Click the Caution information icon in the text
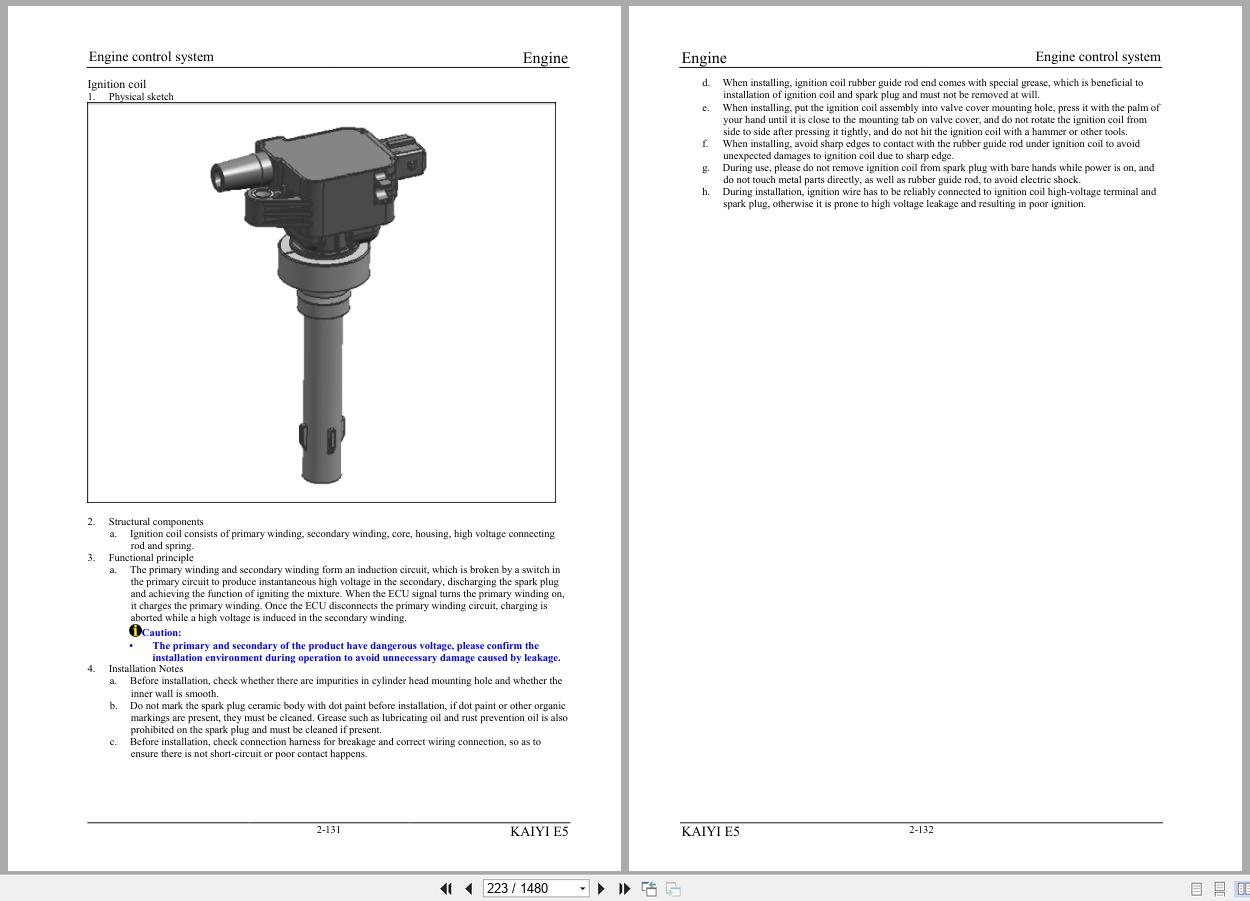The width and height of the screenshot is (1250, 901). (136, 630)
